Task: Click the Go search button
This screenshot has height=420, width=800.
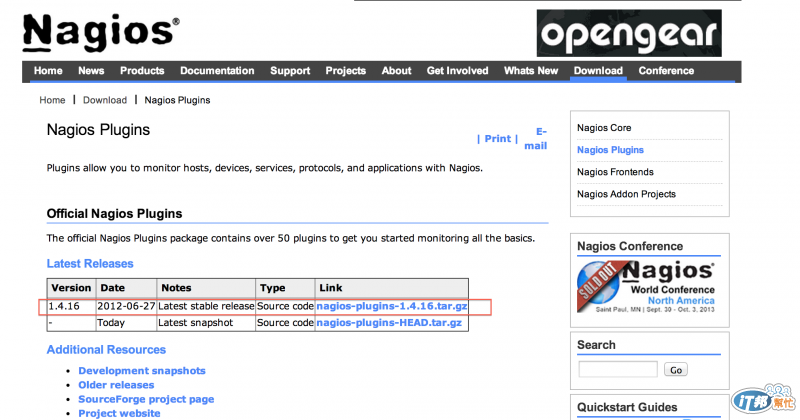Action: click(x=676, y=370)
